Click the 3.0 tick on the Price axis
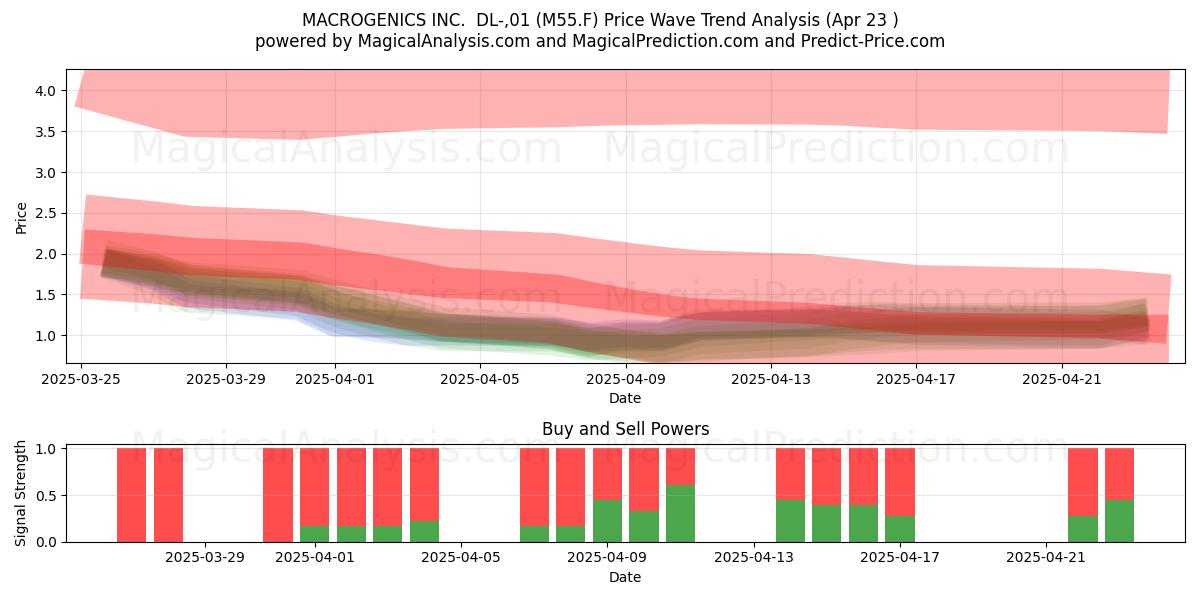 click(x=44, y=173)
